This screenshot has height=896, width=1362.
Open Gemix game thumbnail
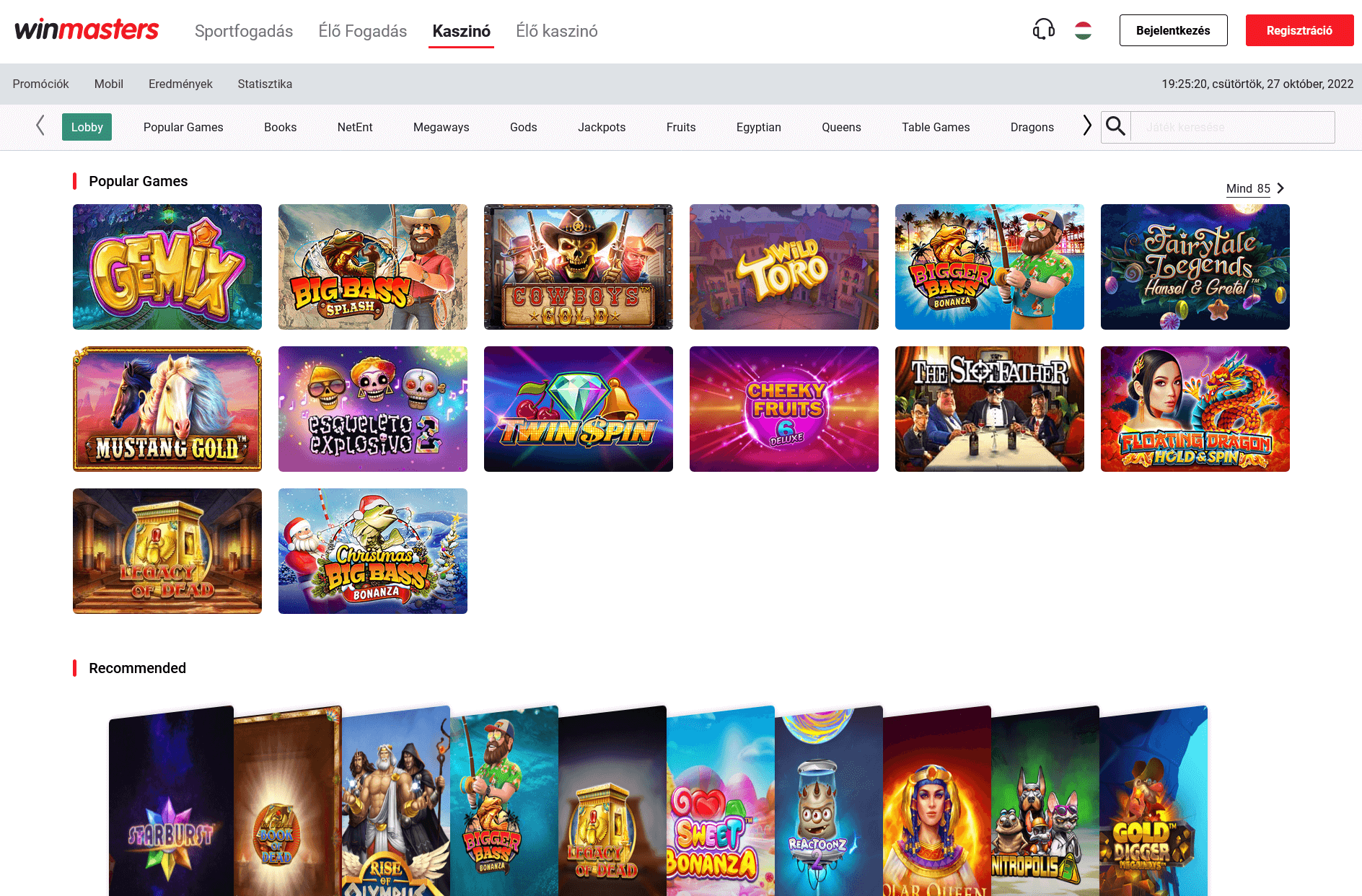click(167, 267)
